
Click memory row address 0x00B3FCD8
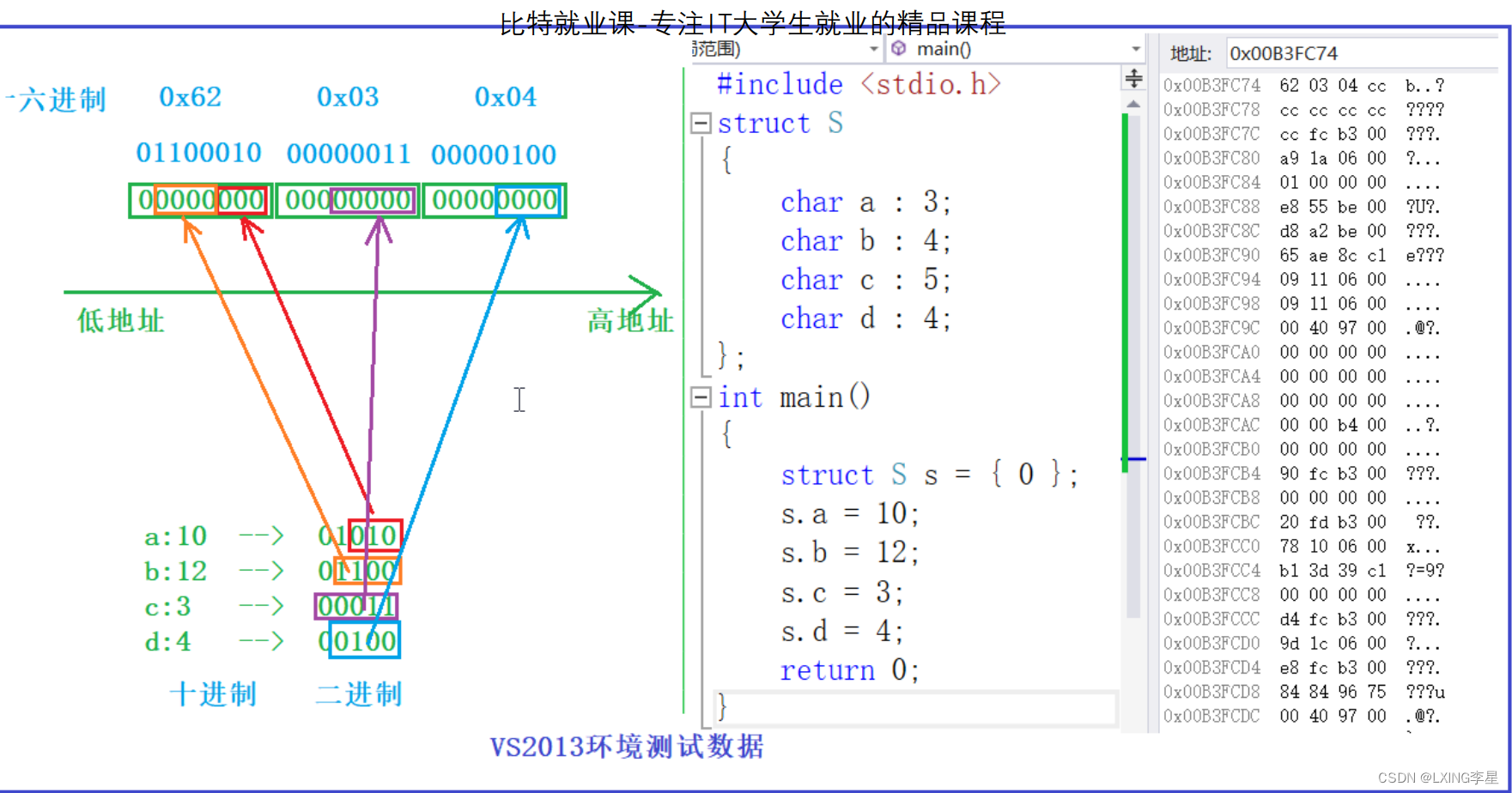pyautogui.click(x=1211, y=692)
